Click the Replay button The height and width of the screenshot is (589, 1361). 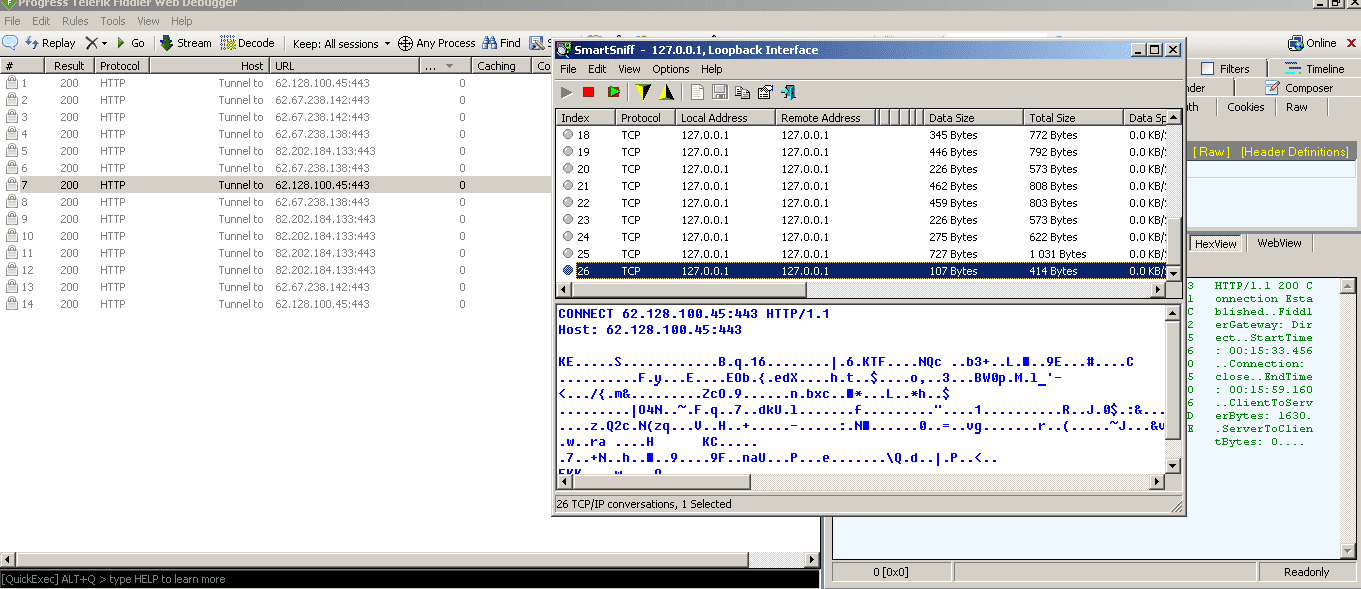pos(50,43)
